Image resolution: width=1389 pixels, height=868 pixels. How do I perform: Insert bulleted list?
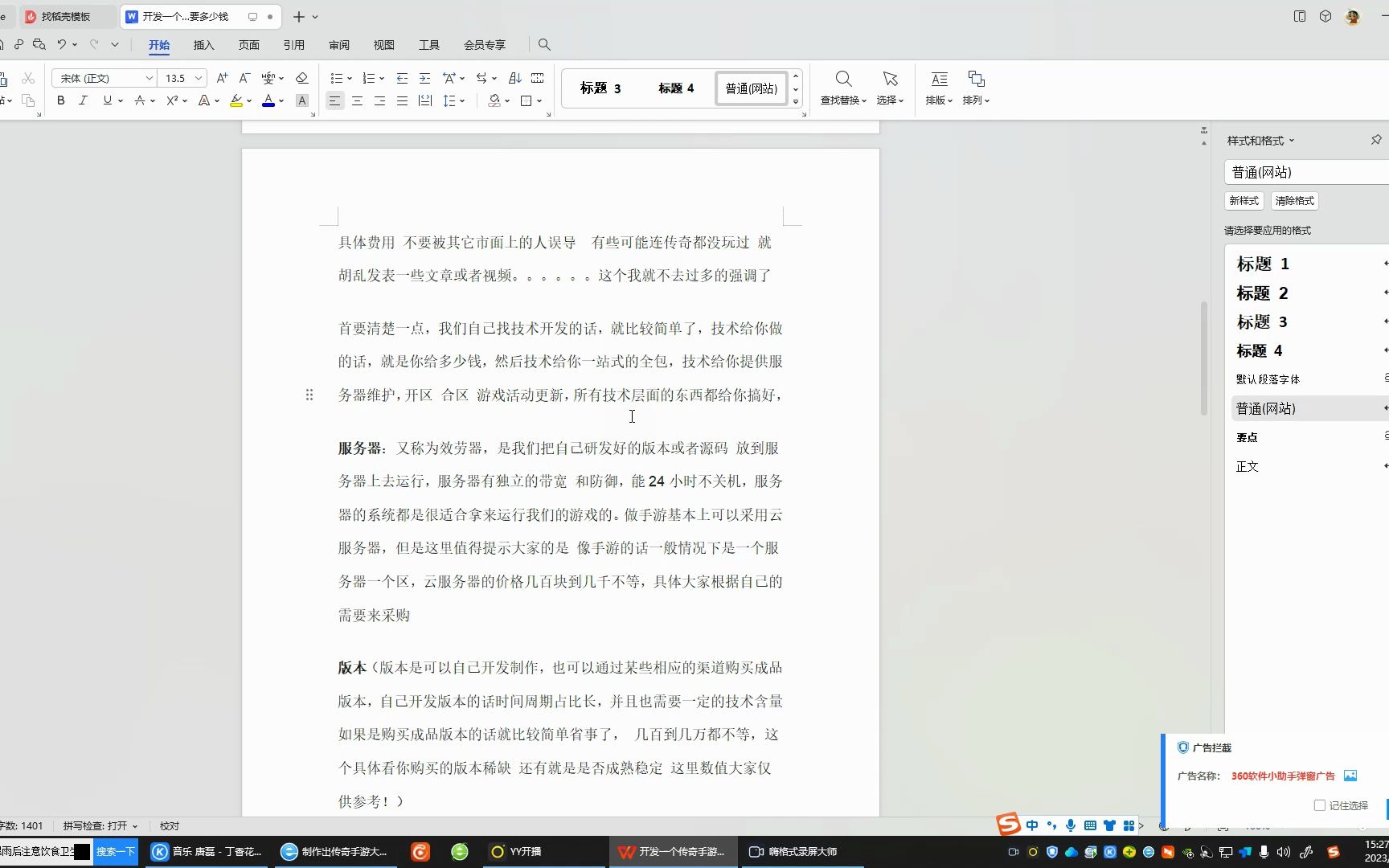337,78
